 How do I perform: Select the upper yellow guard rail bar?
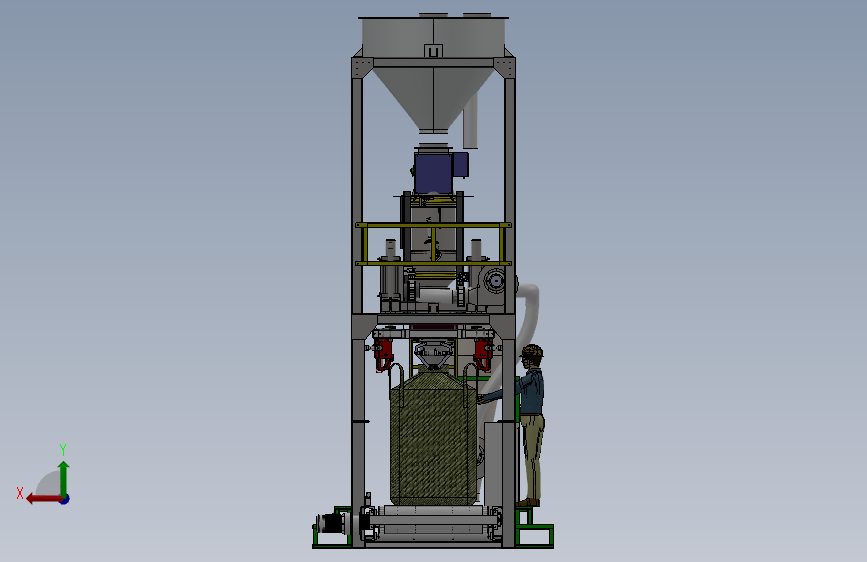click(433, 225)
